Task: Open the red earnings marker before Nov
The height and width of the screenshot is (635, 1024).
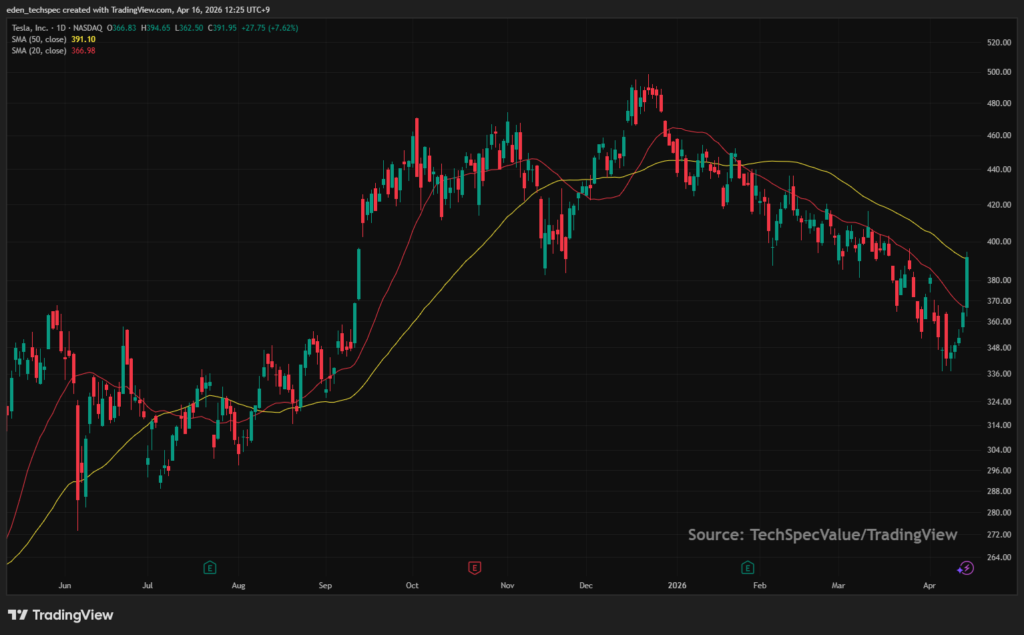Action: click(475, 568)
